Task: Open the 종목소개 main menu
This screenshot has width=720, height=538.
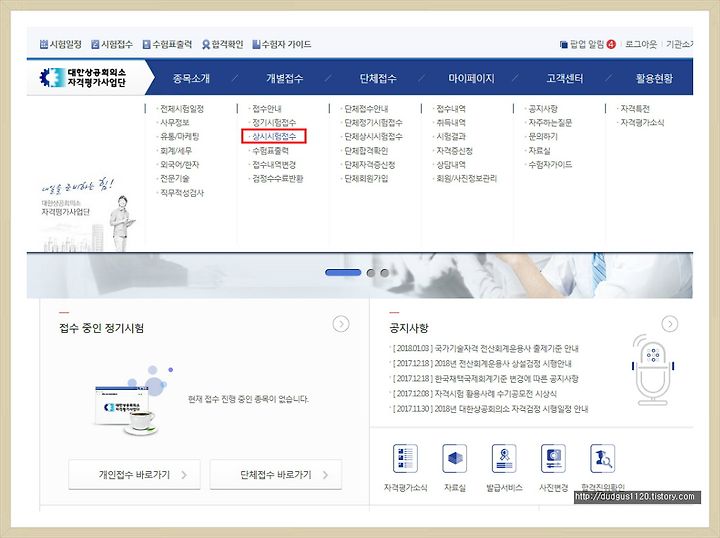Action: click(191, 78)
